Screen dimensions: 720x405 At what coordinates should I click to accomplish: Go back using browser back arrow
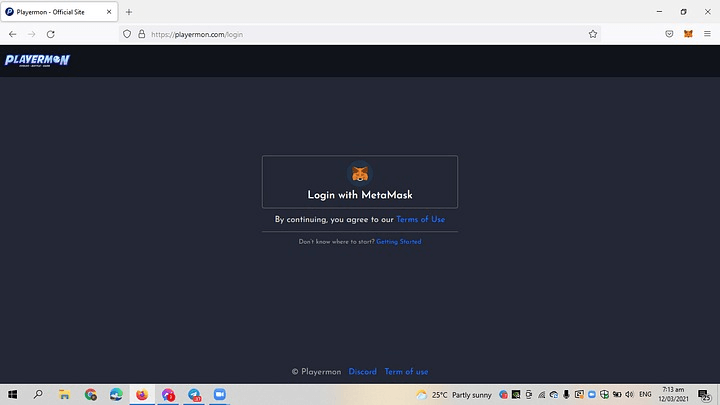[13, 33]
